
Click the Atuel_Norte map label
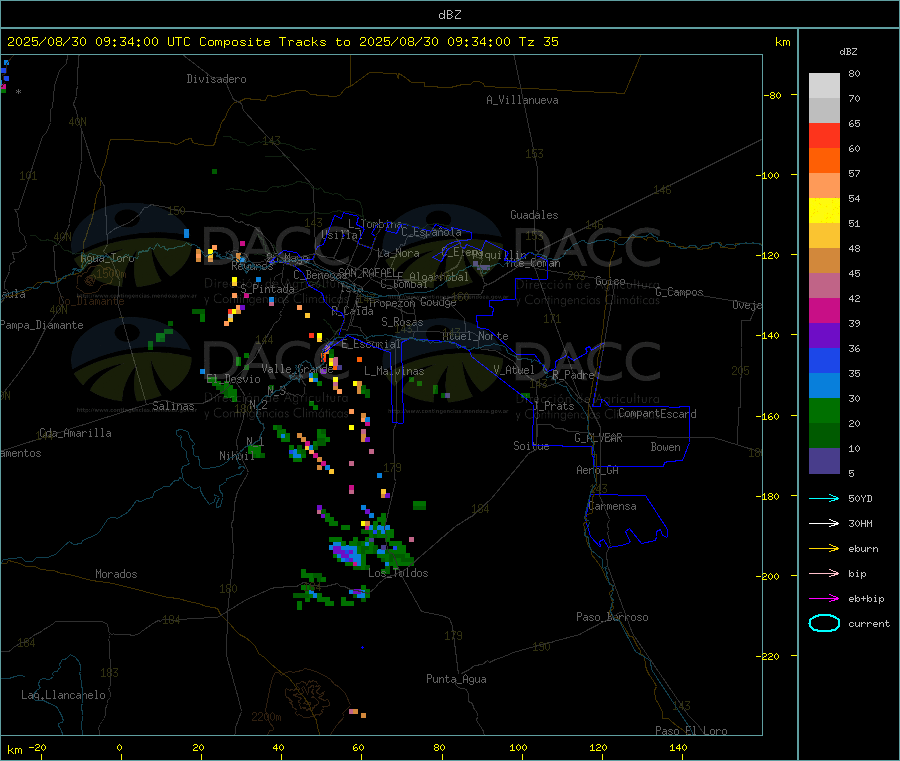tap(475, 336)
